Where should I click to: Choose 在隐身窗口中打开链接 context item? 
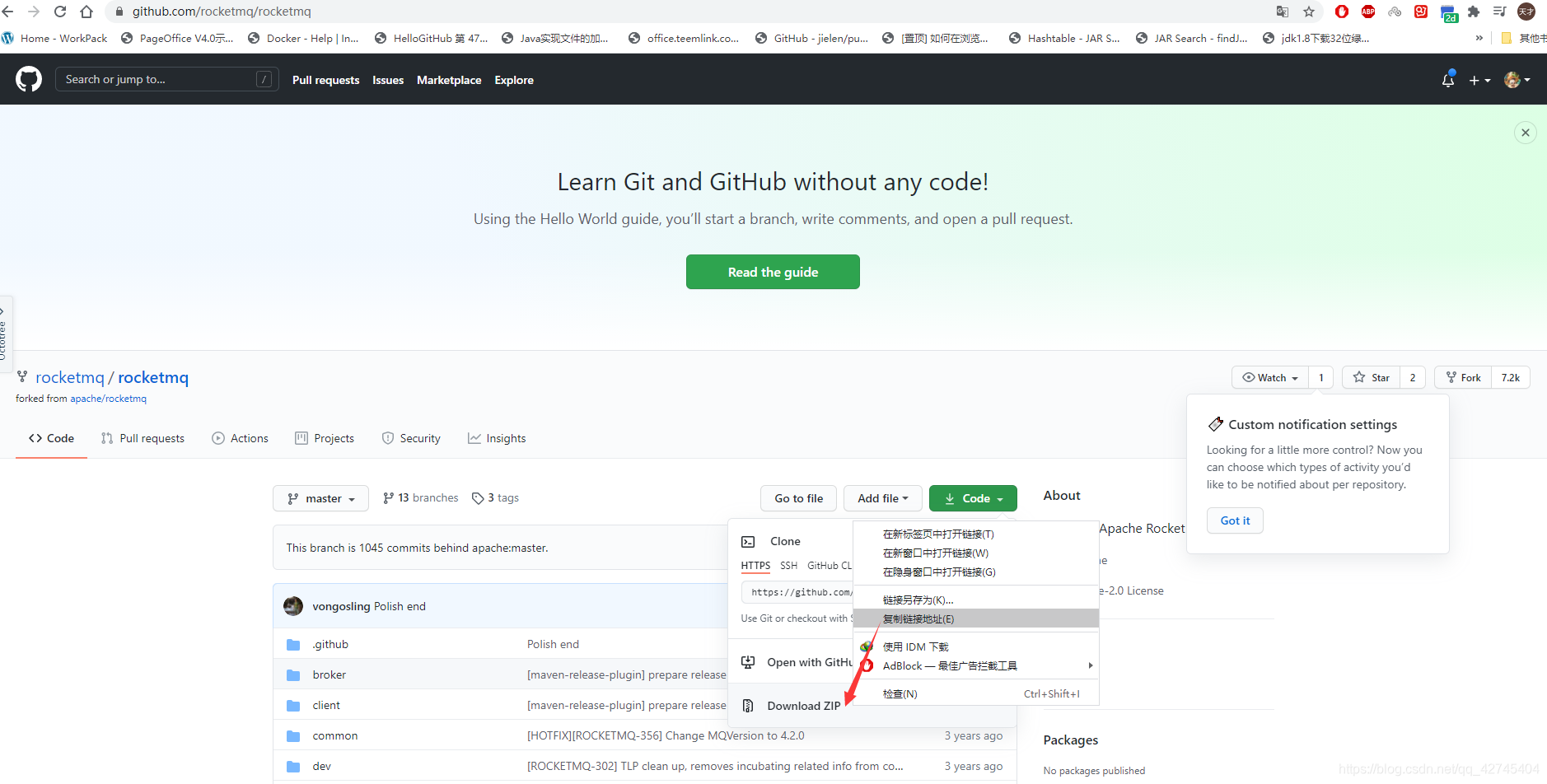click(x=976, y=572)
